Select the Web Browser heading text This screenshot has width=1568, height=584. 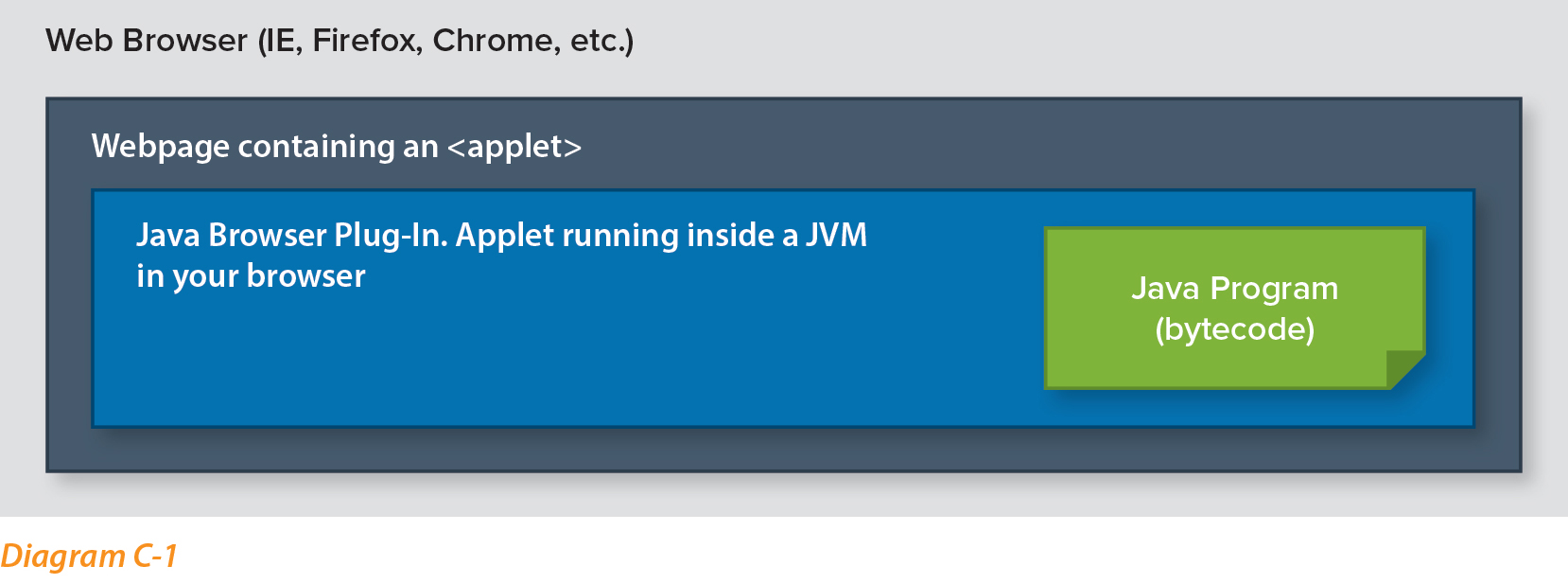340,41
